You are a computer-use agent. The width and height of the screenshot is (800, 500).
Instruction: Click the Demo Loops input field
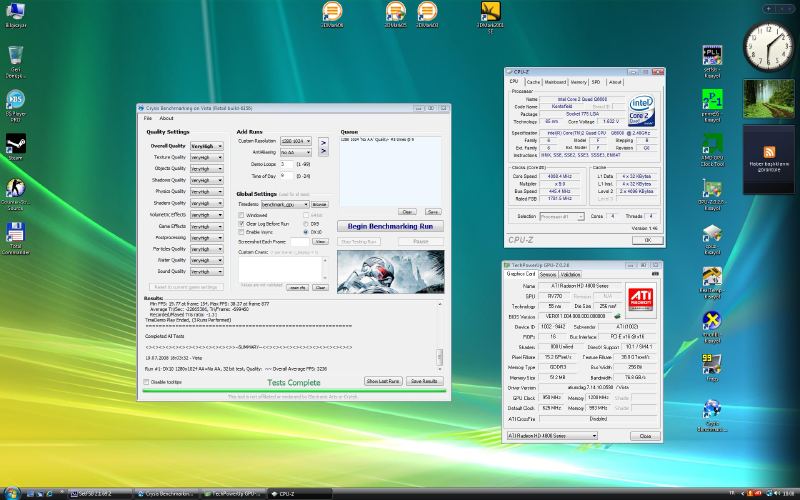[x=287, y=163]
